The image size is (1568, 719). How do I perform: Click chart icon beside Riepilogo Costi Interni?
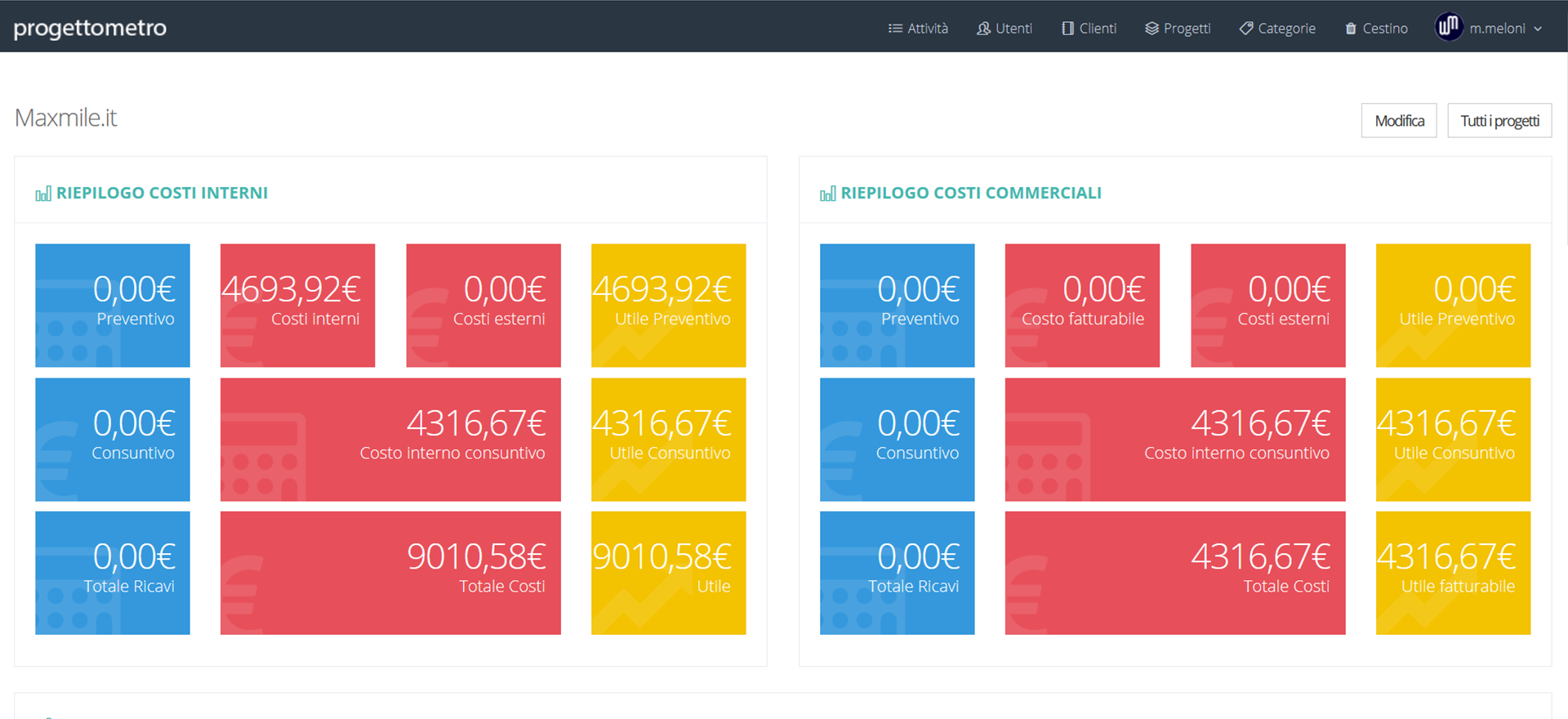[43, 194]
